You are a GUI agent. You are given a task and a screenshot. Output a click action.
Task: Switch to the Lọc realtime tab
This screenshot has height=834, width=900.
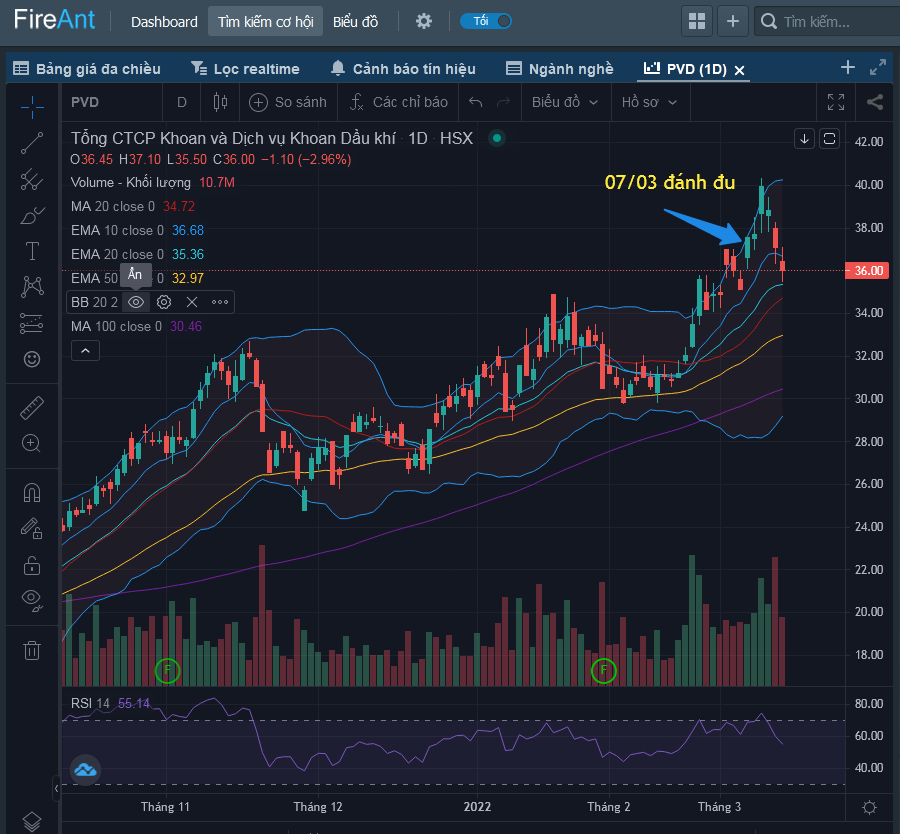(245, 69)
